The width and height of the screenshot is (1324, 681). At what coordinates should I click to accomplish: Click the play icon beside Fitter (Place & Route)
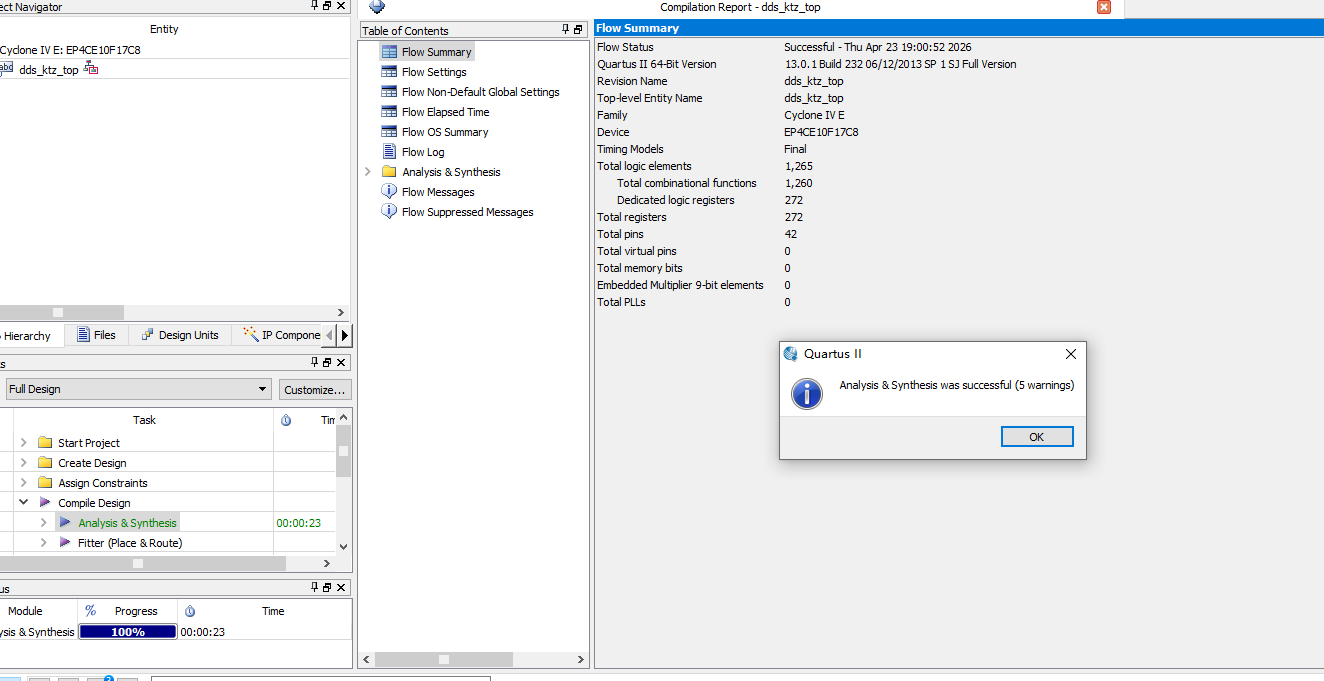(65, 543)
